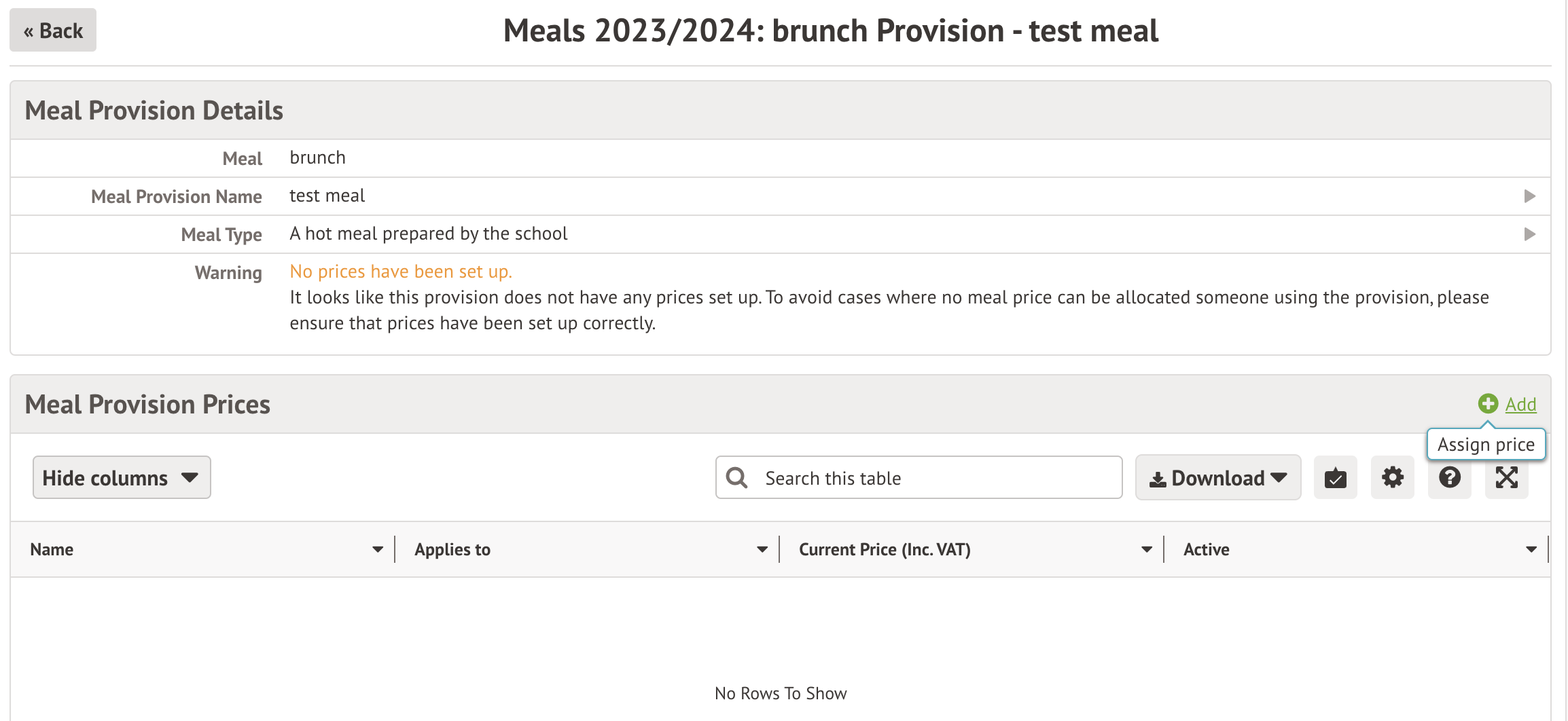Sort by Current Price column header
Image resolution: width=1568 pixels, height=721 pixels.
885,549
